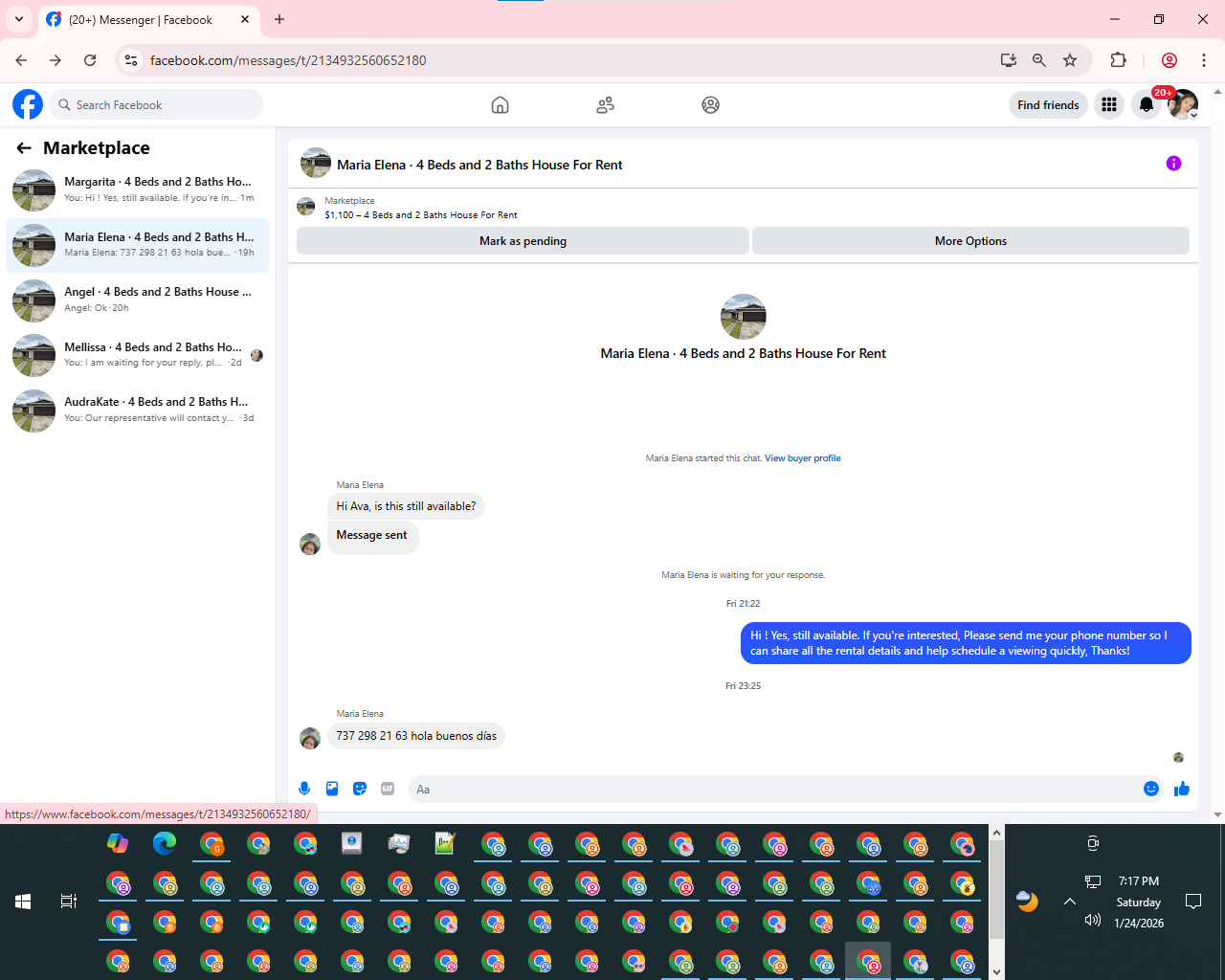Click the browser back button
1225x980 pixels.
21,60
